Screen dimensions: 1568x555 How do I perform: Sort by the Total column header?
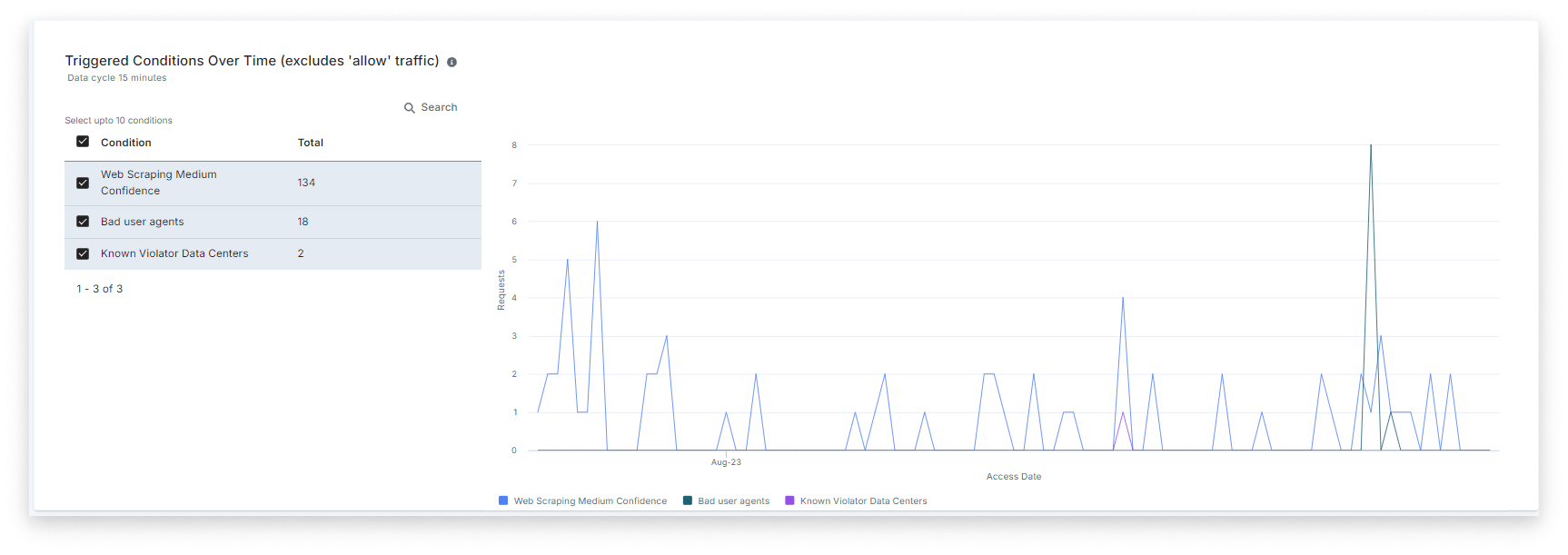tap(310, 143)
